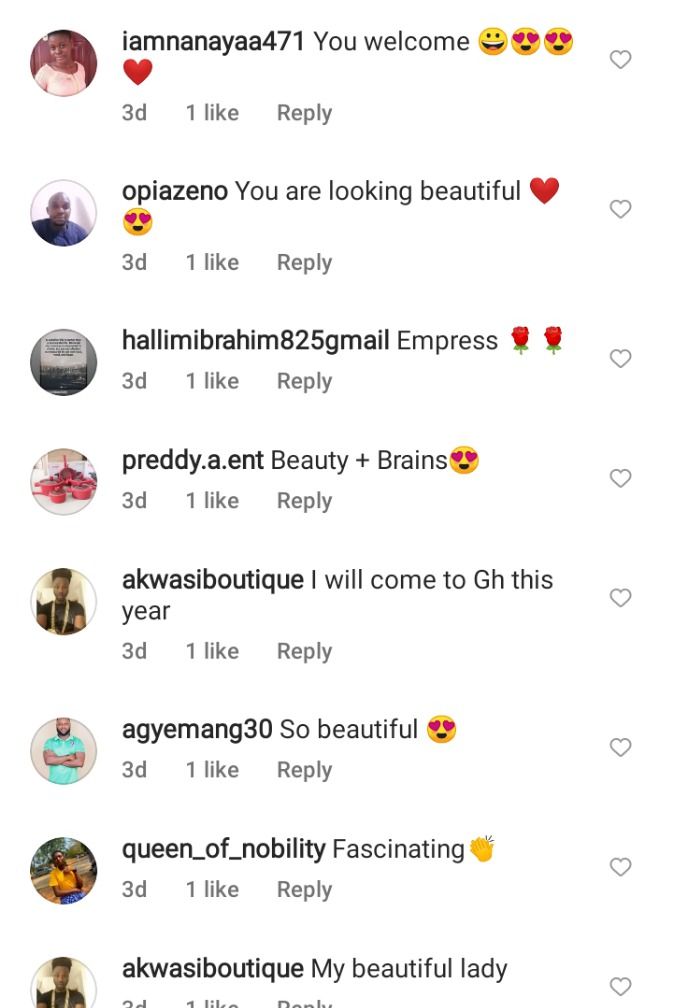
Task: View the 1 like on queen_of_nobility's comment
Action: point(212,890)
